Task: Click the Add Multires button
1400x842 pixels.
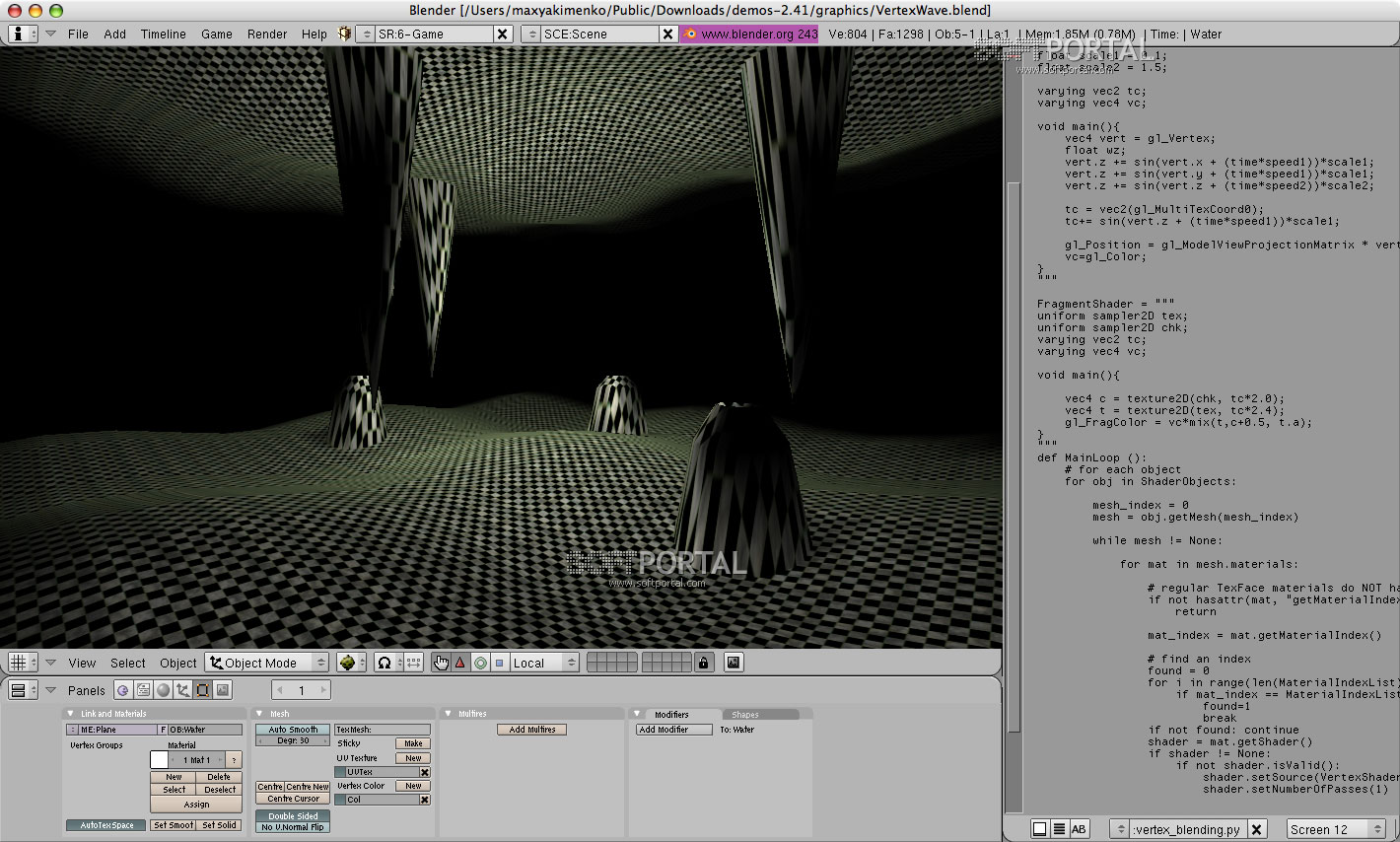Action: 532,730
